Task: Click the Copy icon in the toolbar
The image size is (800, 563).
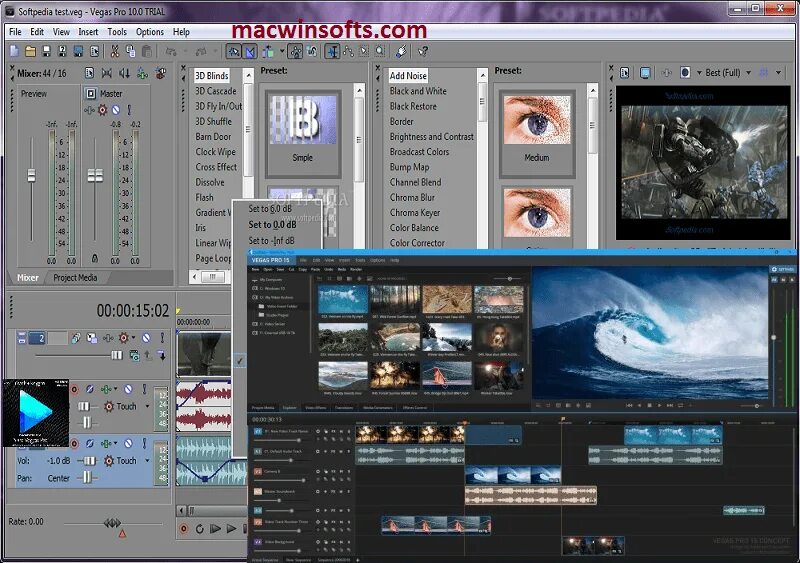Action: click(x=131, y=51)
